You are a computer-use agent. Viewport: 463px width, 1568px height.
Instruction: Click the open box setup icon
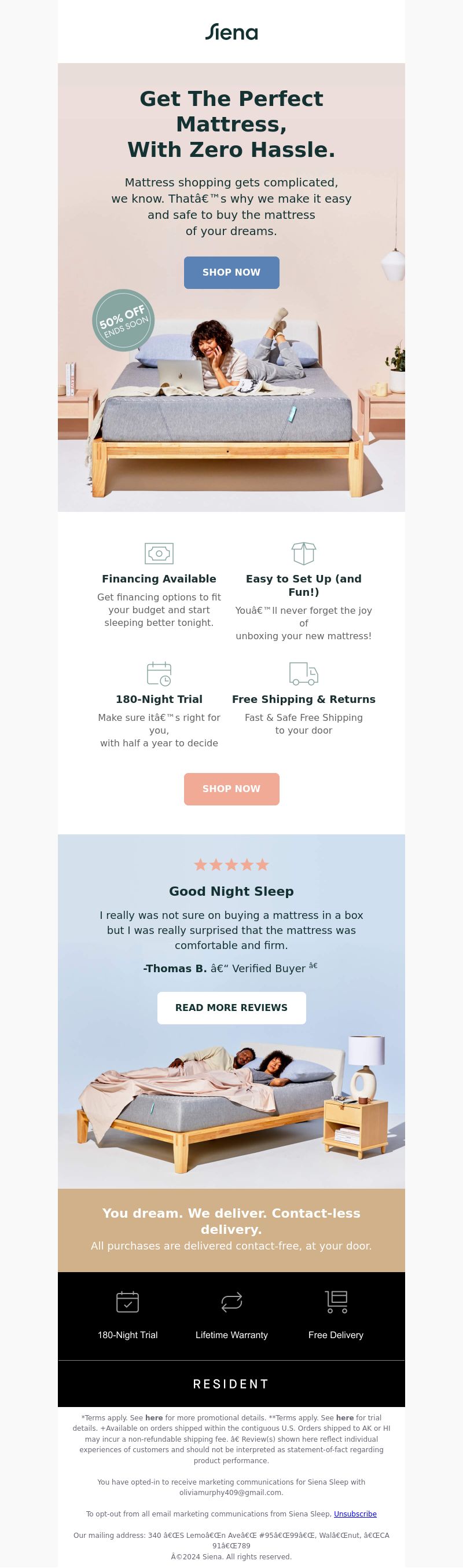304,554
